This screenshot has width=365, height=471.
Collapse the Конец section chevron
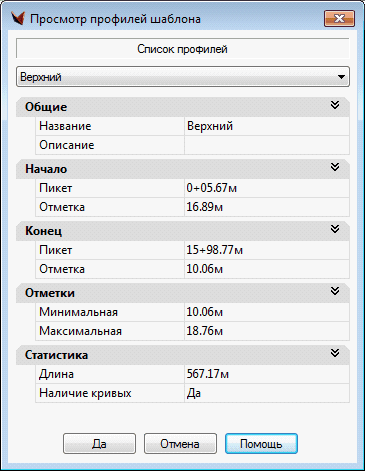335,229
